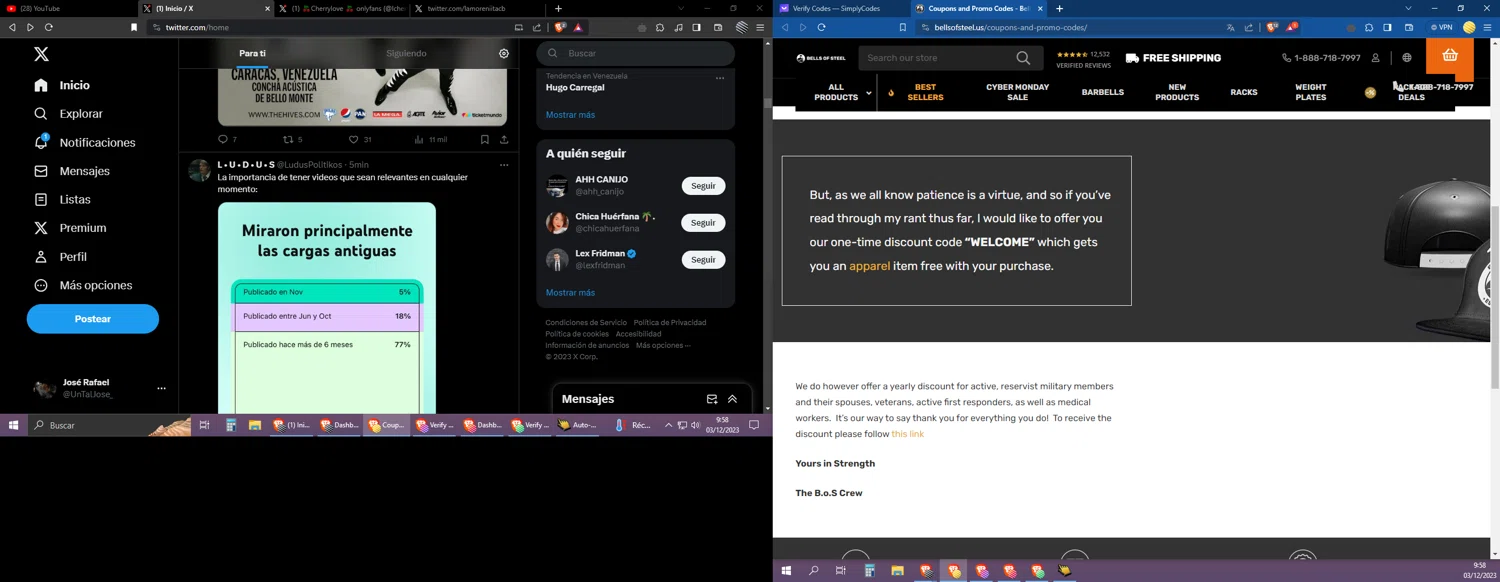This screenshot has height=582, width=1500.
Task: Click translate icon in Bells address bar
Action: [1230, 28]
